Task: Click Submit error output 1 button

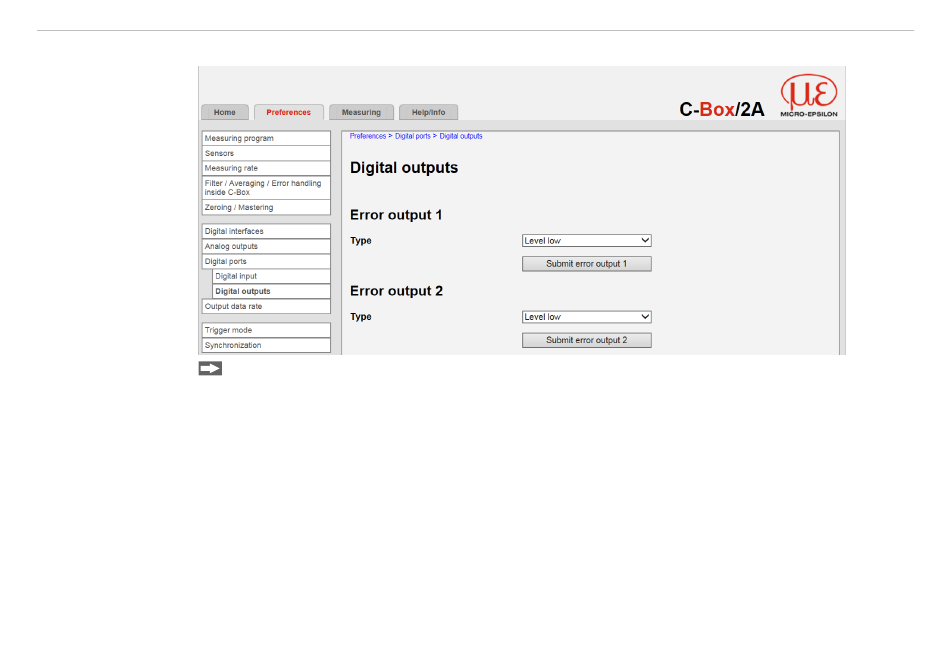Action: [586, 263]
